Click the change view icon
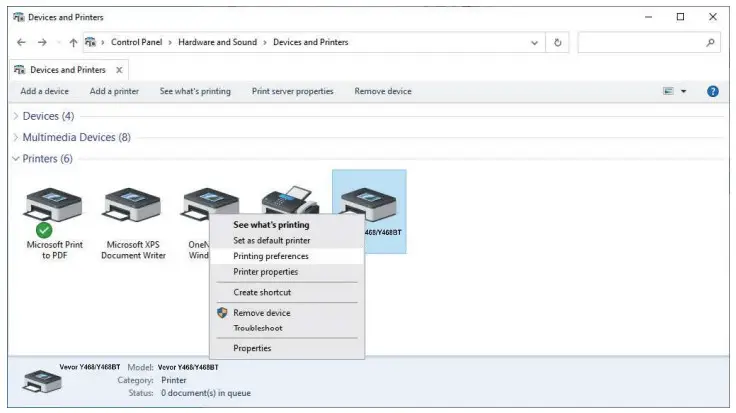736x413 pixels. click(668, 91)
